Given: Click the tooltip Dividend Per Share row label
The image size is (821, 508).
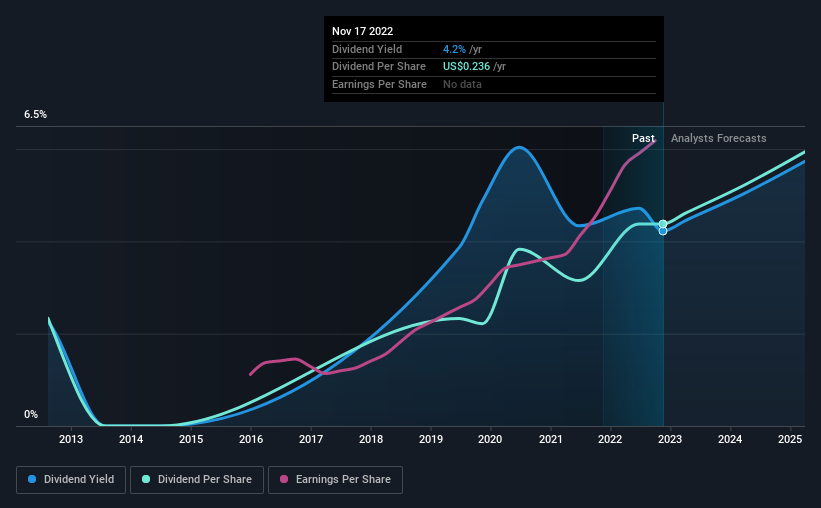Looking at the screenshot, I should click(379, 67).
